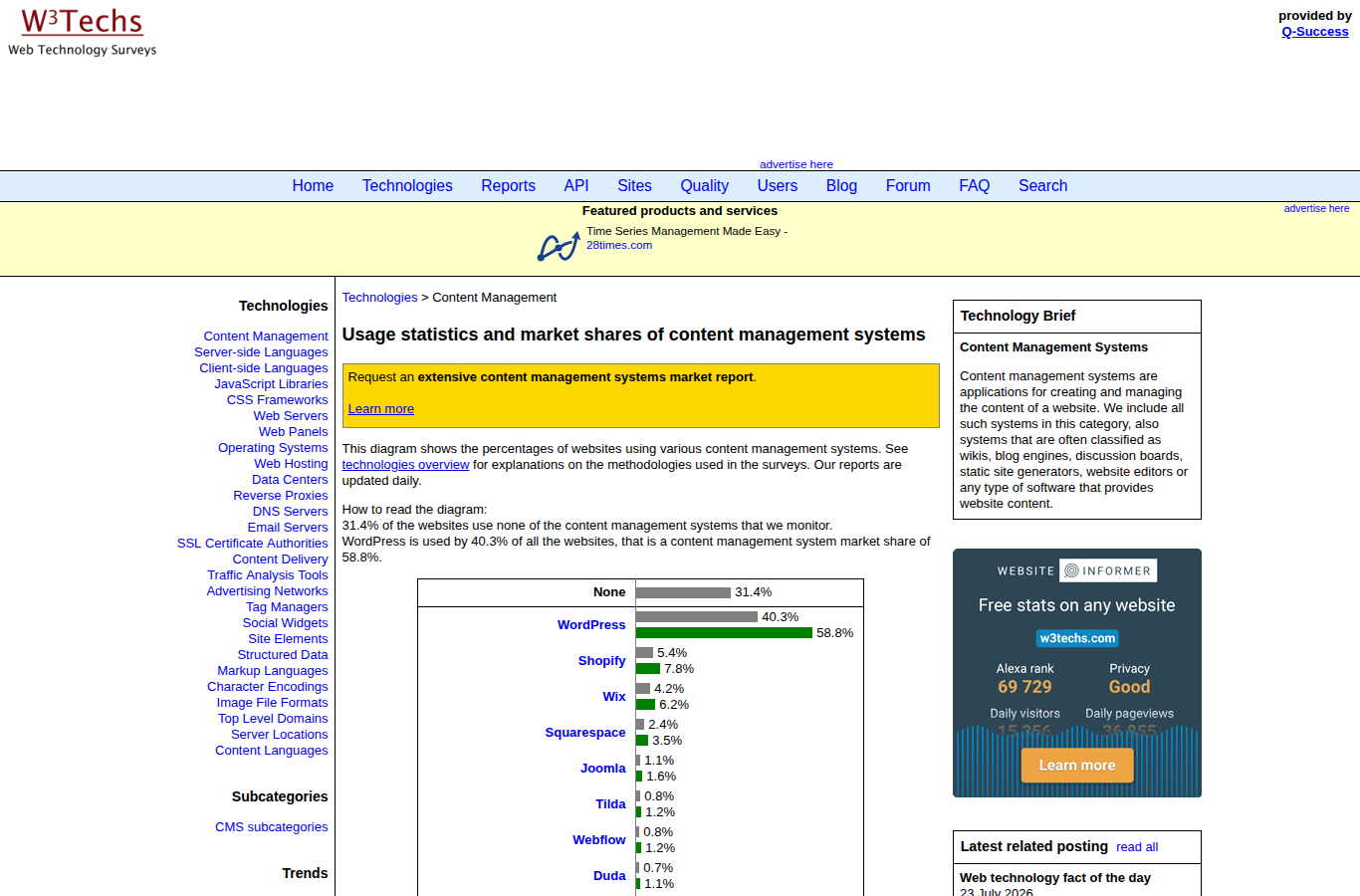
Task: Click the Website Informer logo
Action: coord(1076,570)
